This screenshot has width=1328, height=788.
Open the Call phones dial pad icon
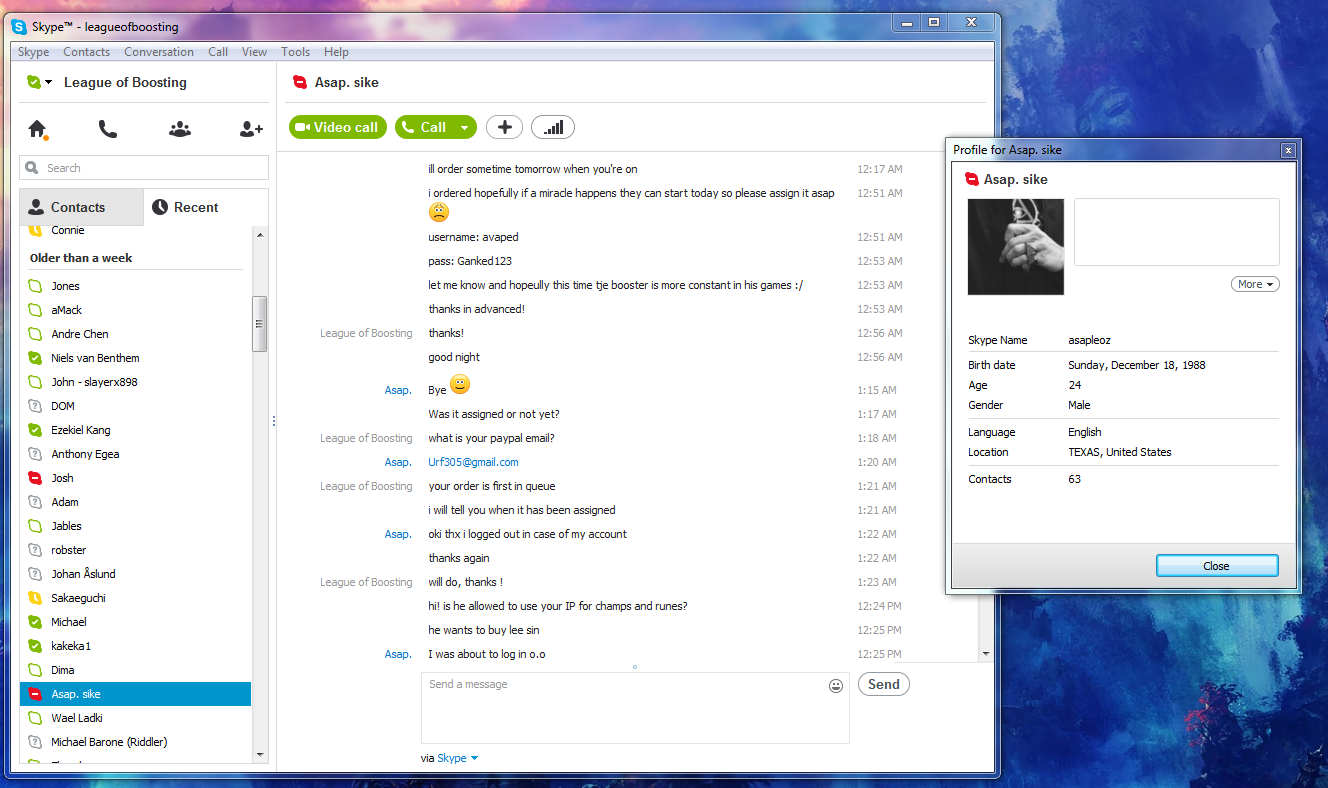click(108, 129)
